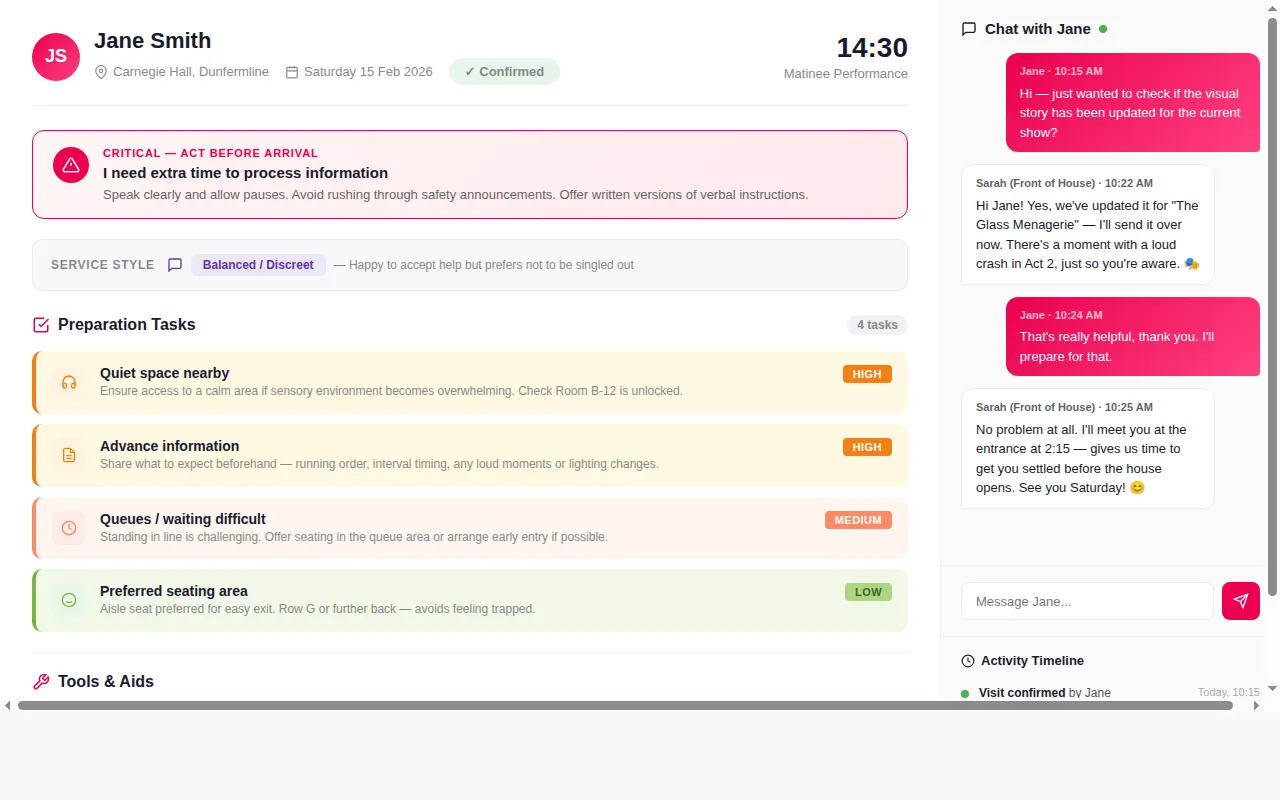Click the wrench icon beside Tools & Aids
This screenshot has height=800, width=1280.
tap(40, 681)
